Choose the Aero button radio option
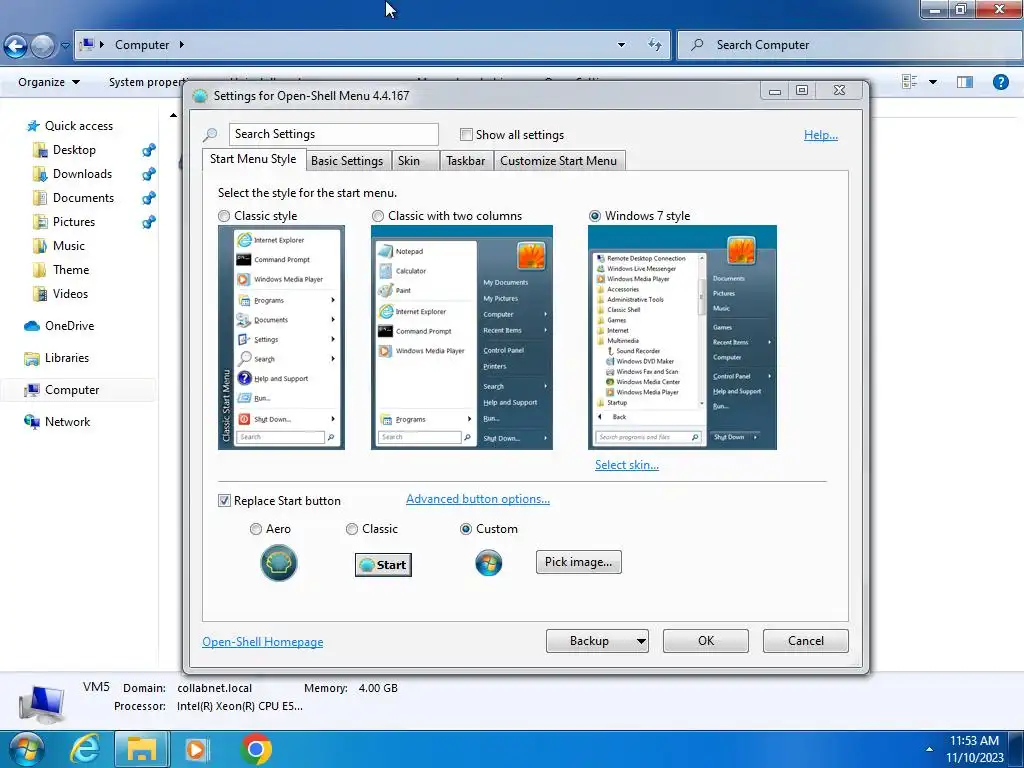 pyautogui.click(x=256, y=529)
